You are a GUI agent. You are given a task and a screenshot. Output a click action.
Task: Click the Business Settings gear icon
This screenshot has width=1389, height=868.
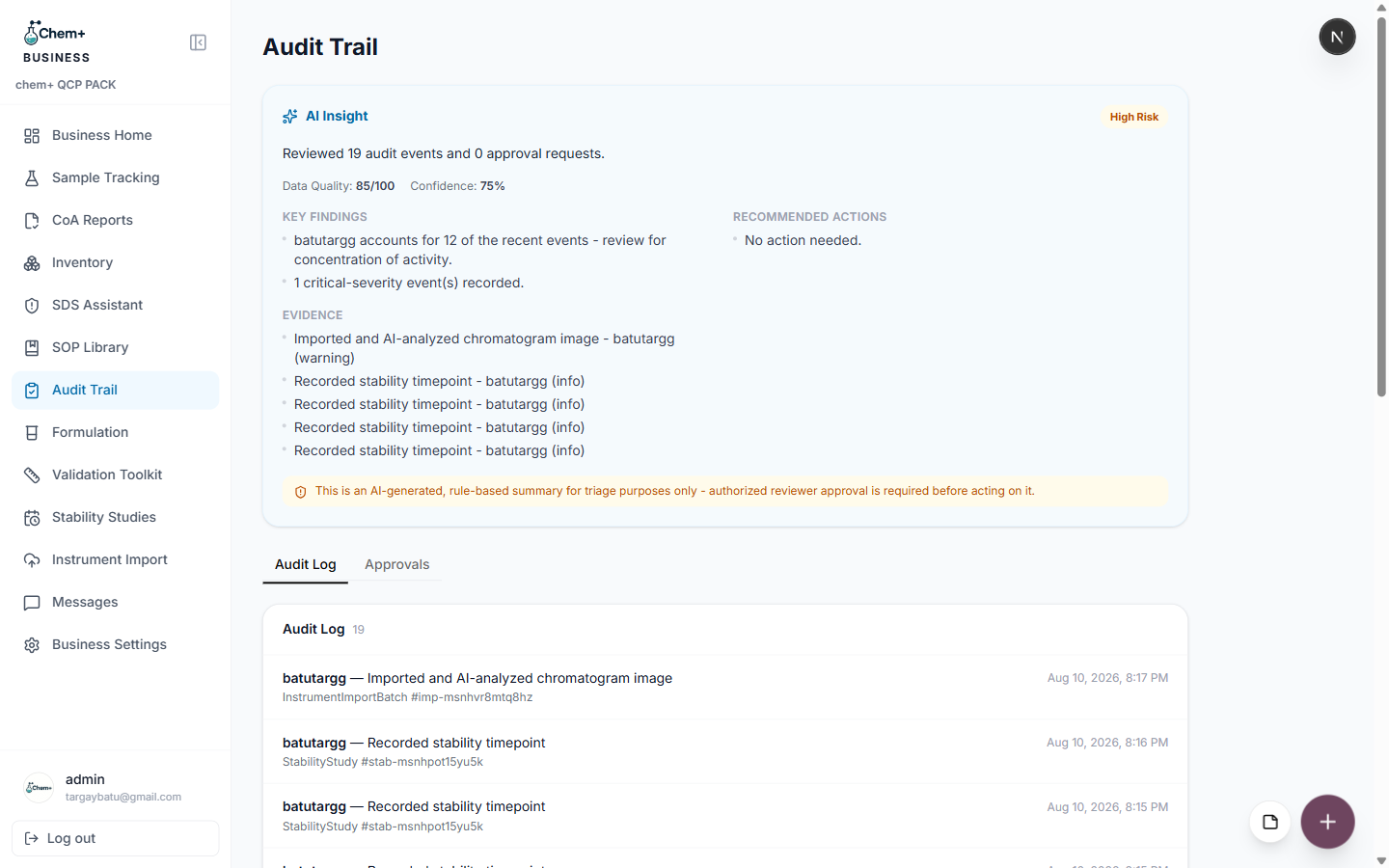point(32,645)
